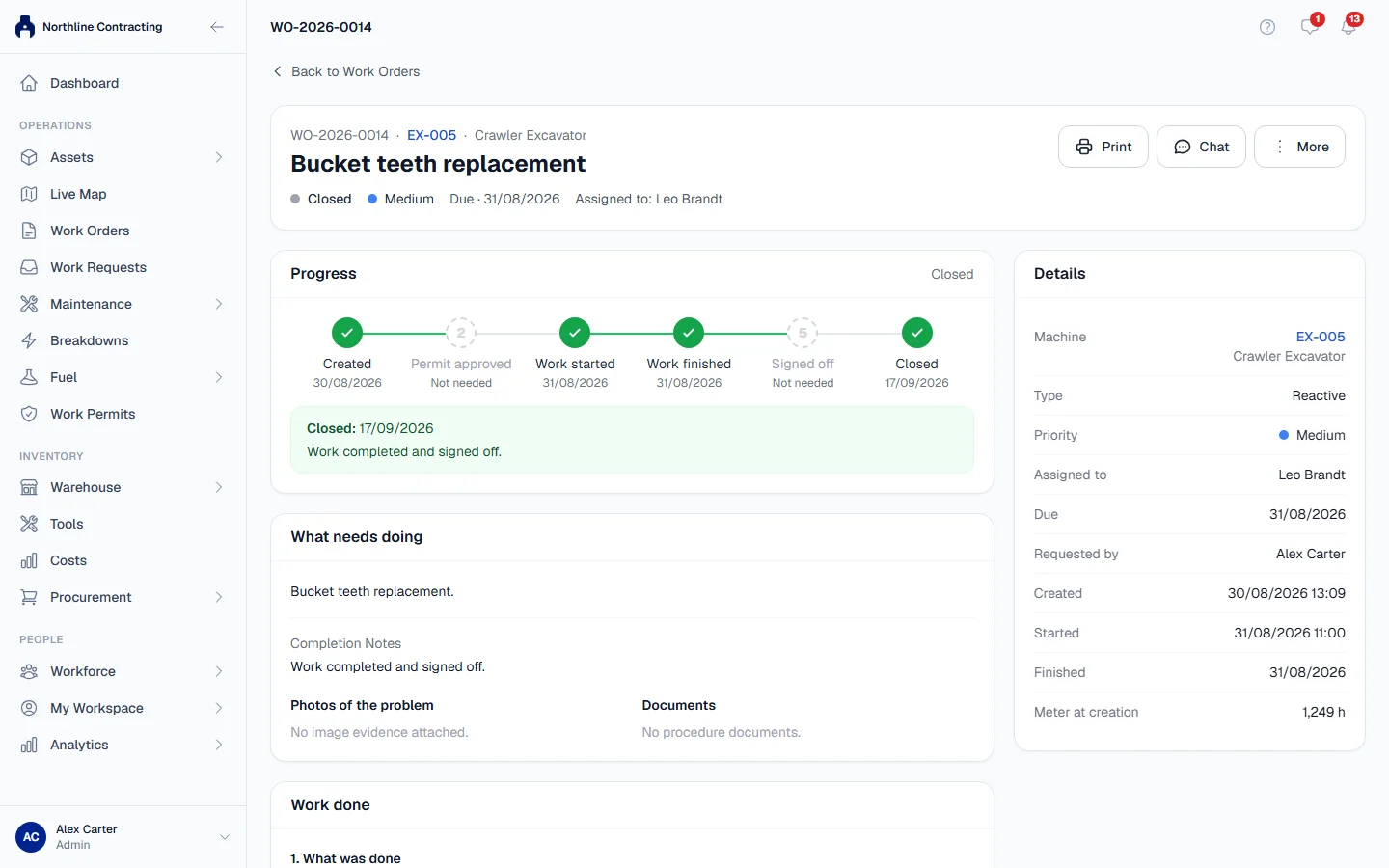Go Back to Work Orders
The width and height of the screenshot is (1389, 868).
click(346, 71)
